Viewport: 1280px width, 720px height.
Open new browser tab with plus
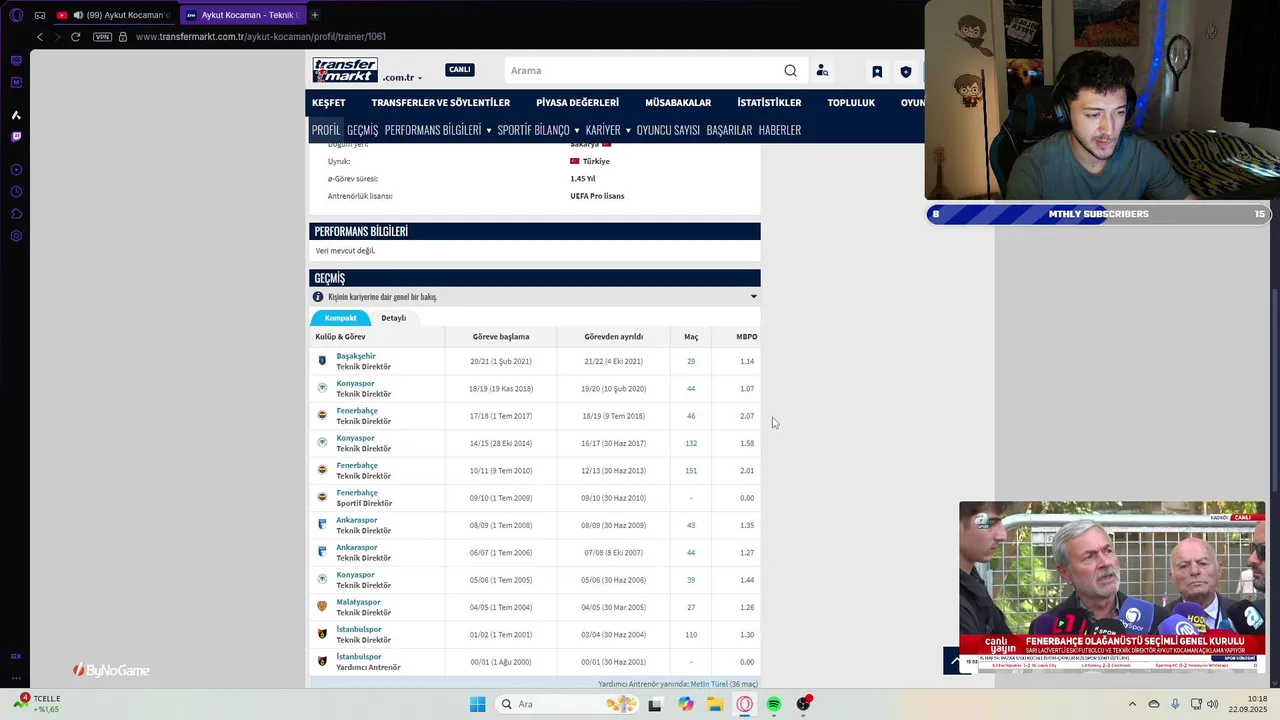(x=314, y=15)
